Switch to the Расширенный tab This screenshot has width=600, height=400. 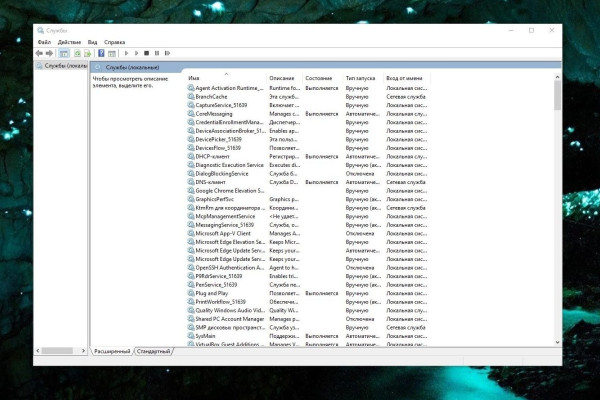(112, 351)
